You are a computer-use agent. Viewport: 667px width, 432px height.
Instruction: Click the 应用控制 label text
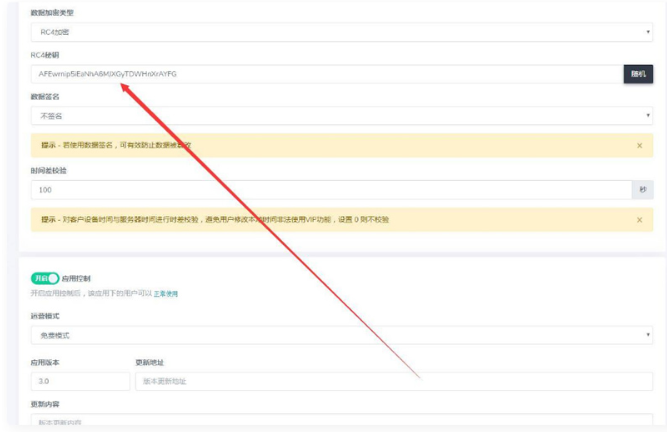[76, 279]
